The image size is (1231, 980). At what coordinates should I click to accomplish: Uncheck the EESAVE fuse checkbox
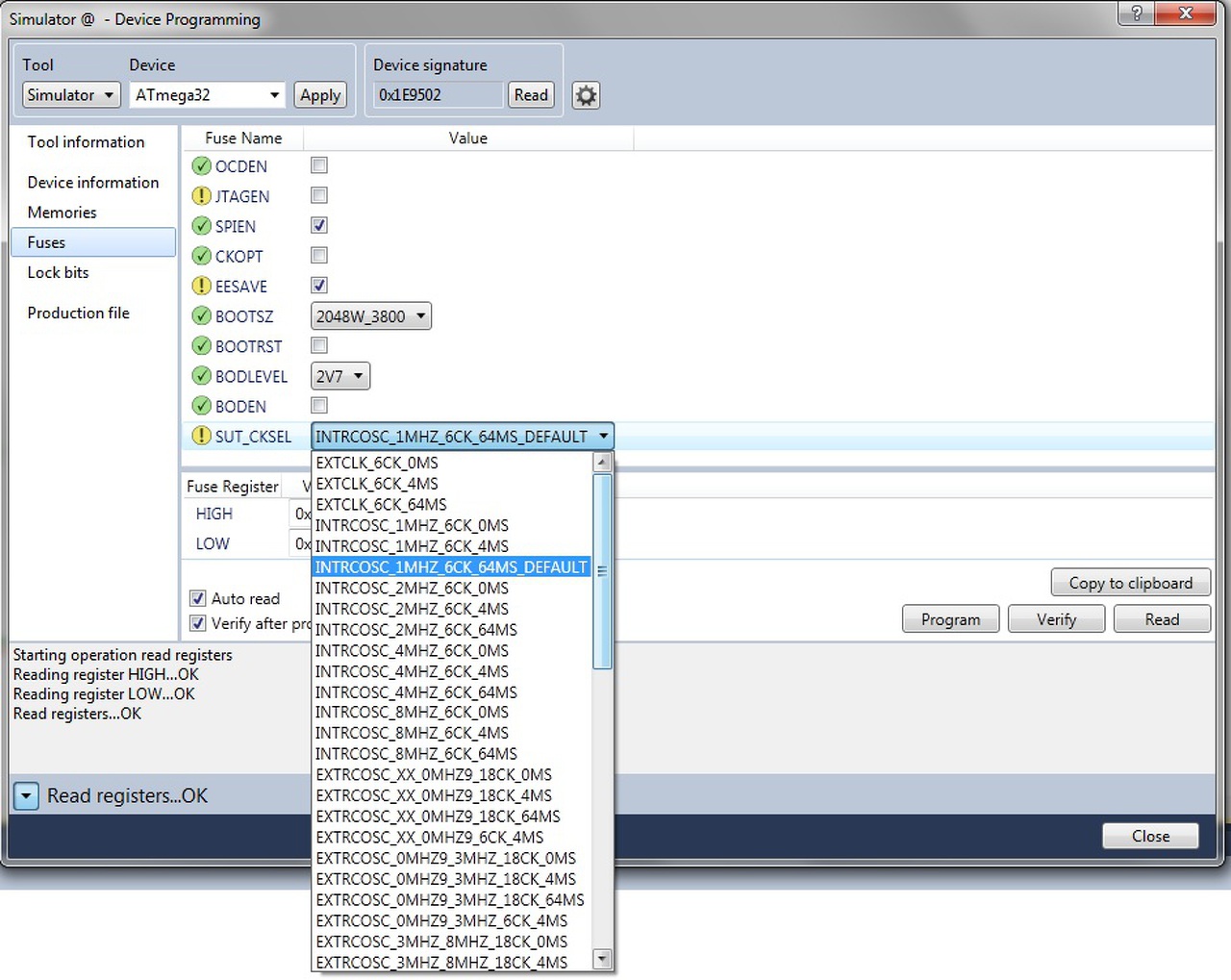(319, 285)
